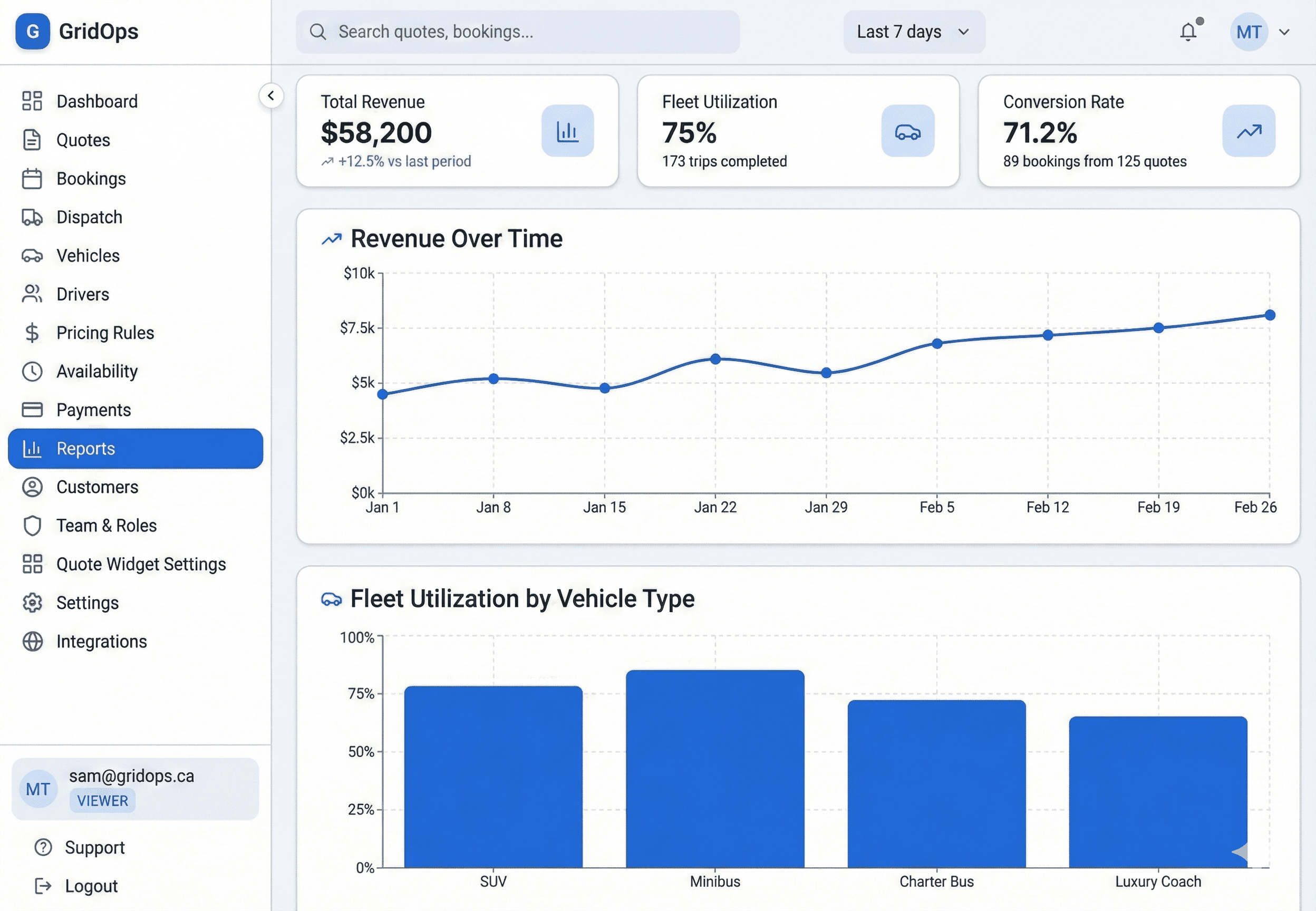1316x911 pixels.
Task: Go to the Bookings page
Action: 91,179
